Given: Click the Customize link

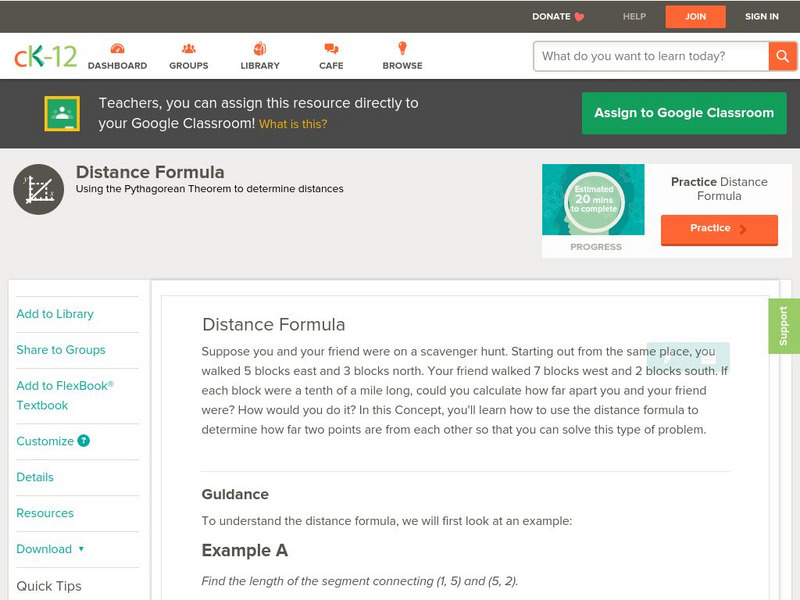Looking at the screenshot, I should point(45,441).
